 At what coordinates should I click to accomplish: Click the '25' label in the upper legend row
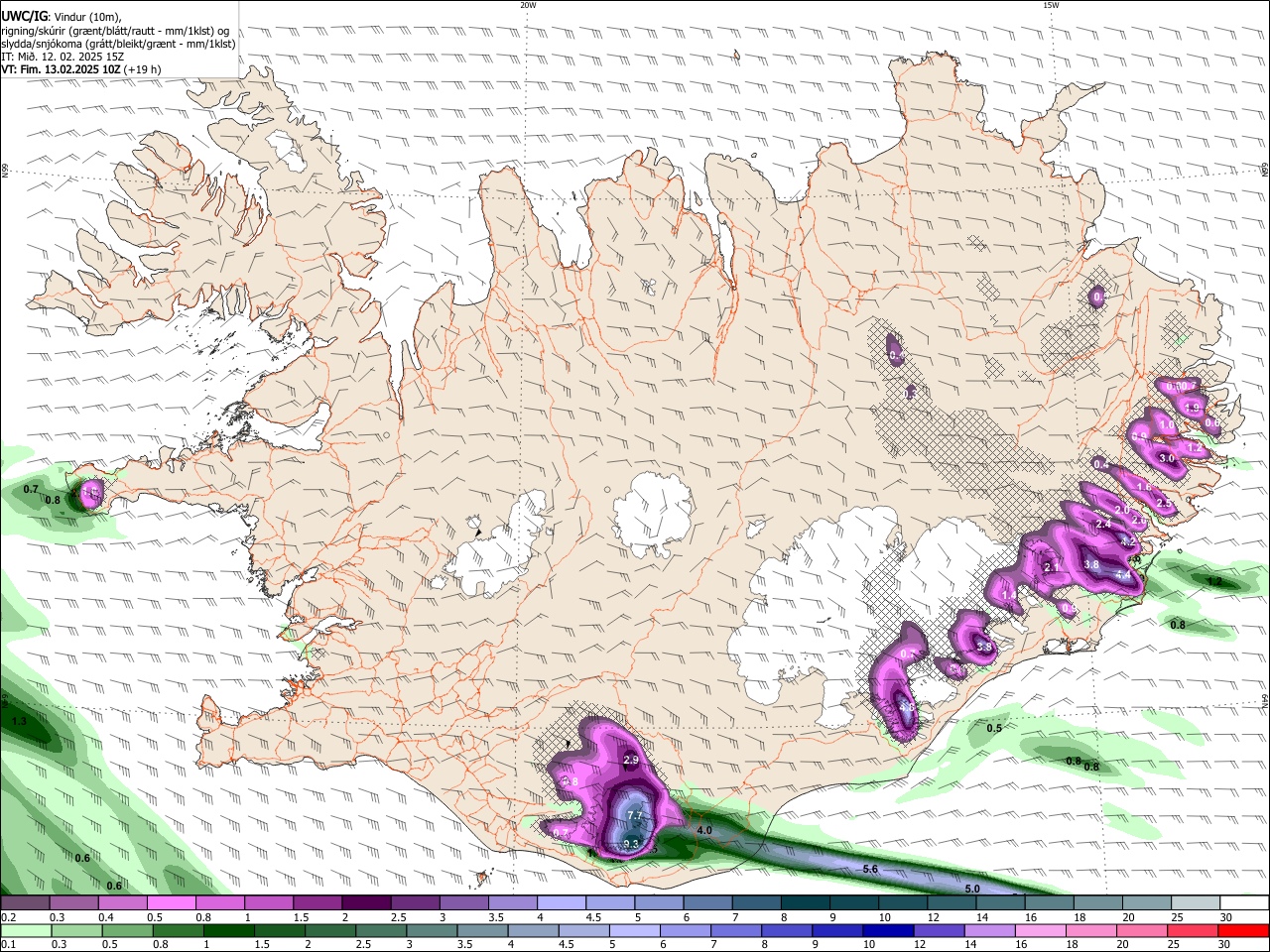[x=1177, y=917]
